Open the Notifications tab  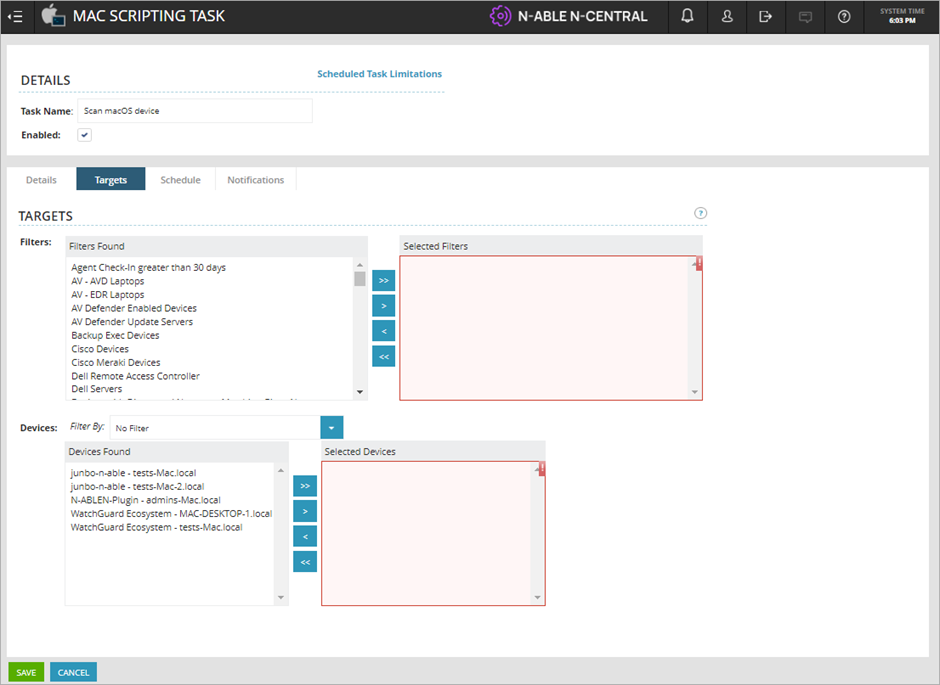[255, 179]
